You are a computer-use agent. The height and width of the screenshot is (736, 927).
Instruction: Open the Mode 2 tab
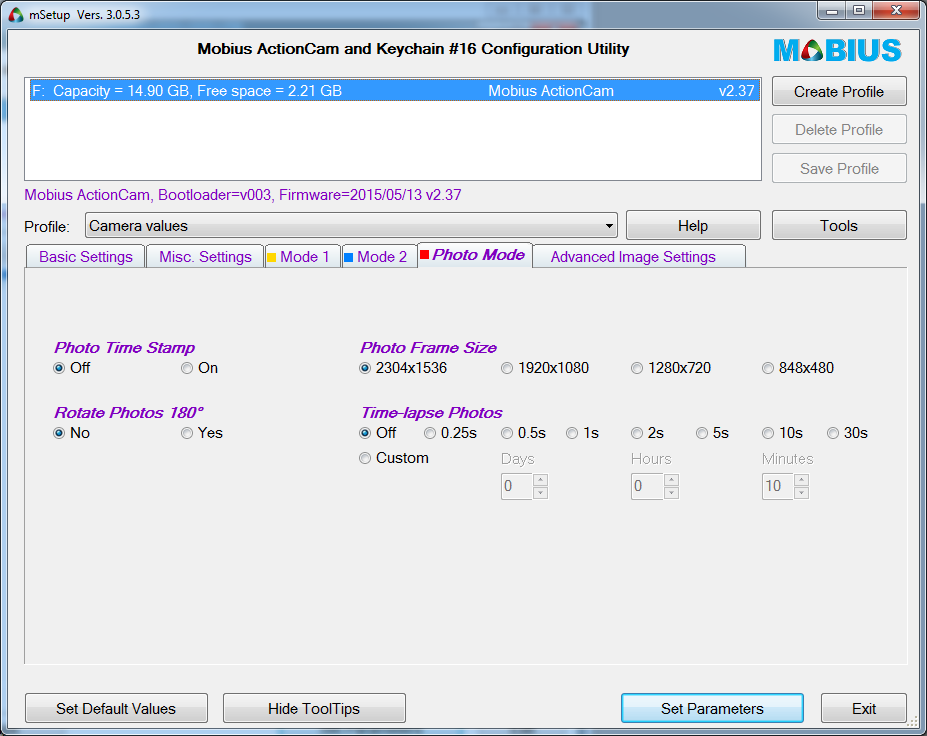tap(380, 257)
